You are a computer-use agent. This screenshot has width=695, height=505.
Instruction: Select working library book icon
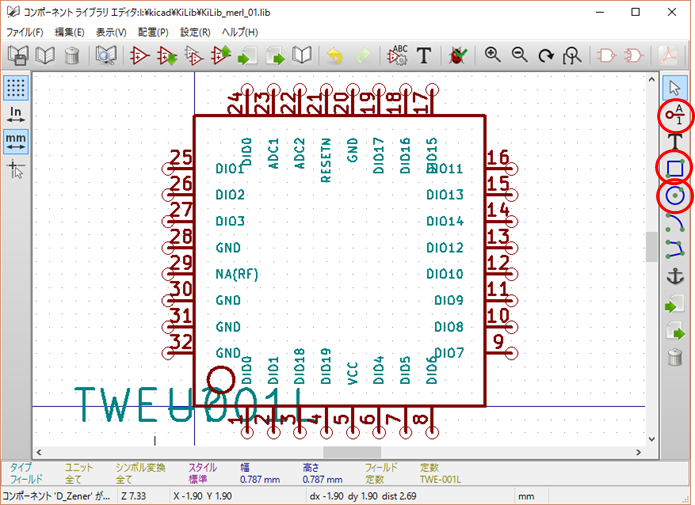pos(45,56)
